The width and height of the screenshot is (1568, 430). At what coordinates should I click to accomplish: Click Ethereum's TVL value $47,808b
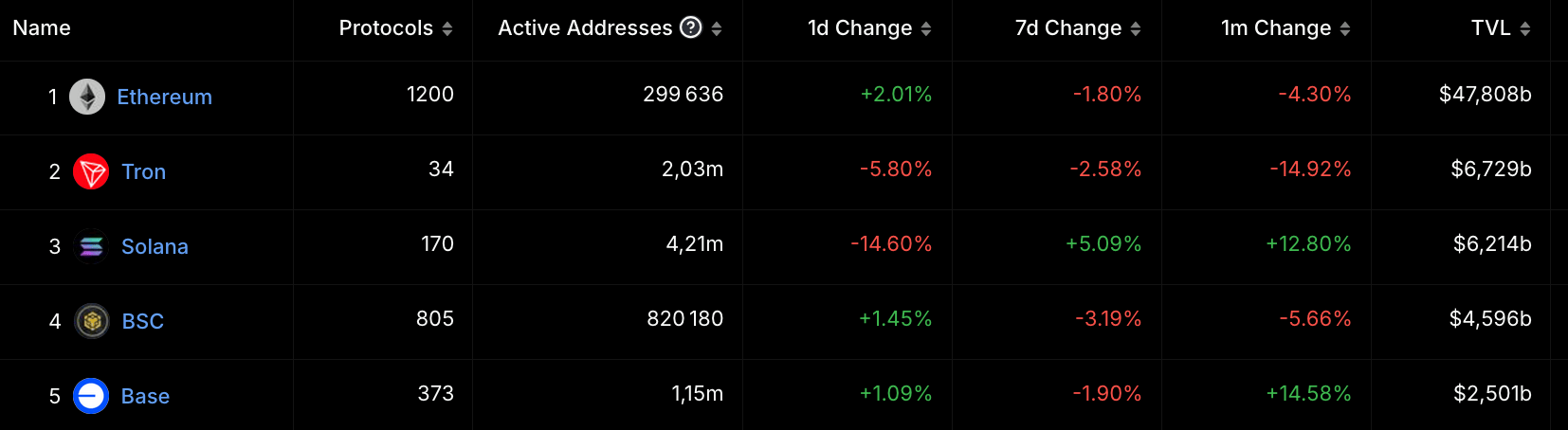[1485, 94]
